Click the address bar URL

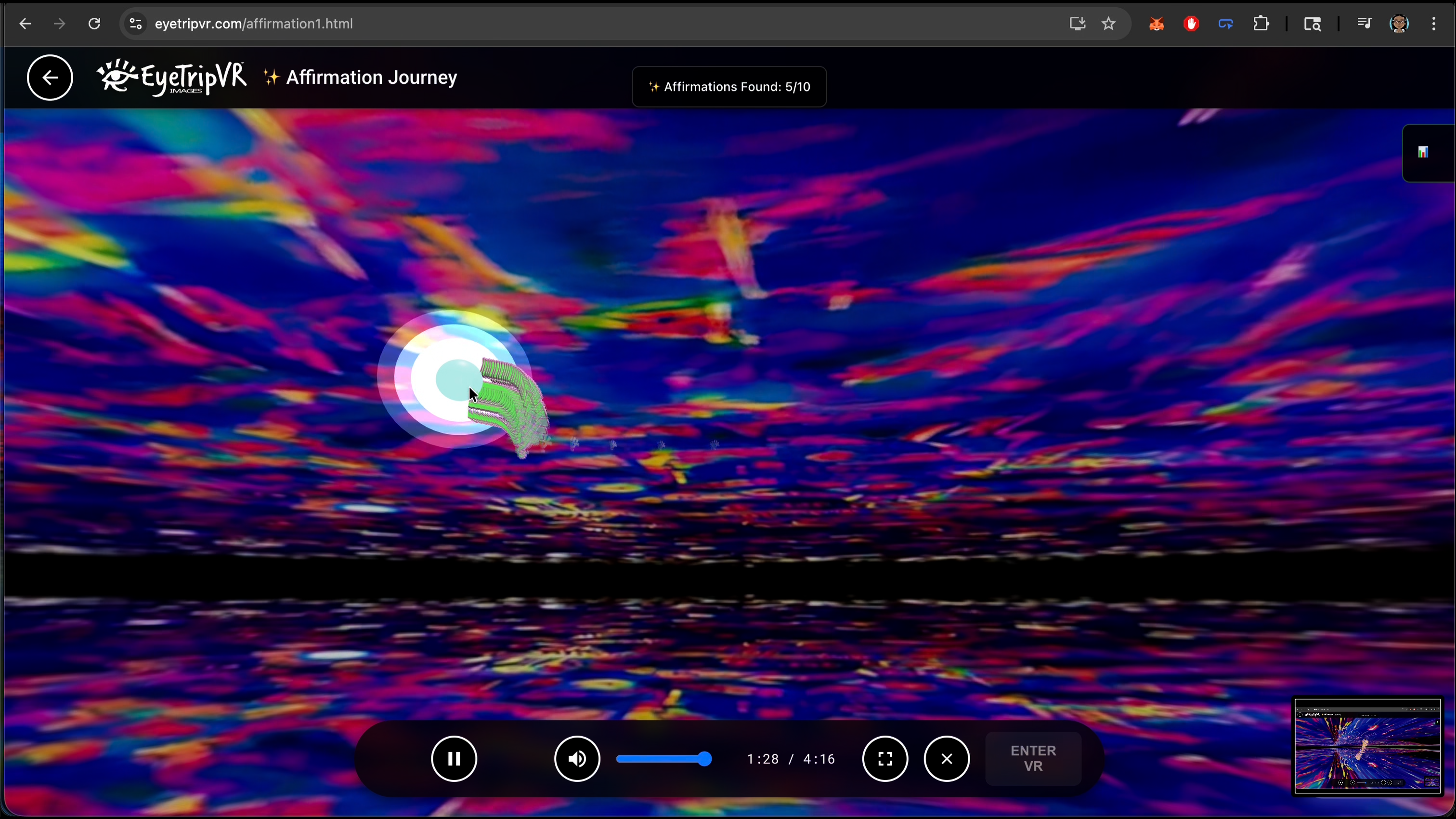click(254, 24)
